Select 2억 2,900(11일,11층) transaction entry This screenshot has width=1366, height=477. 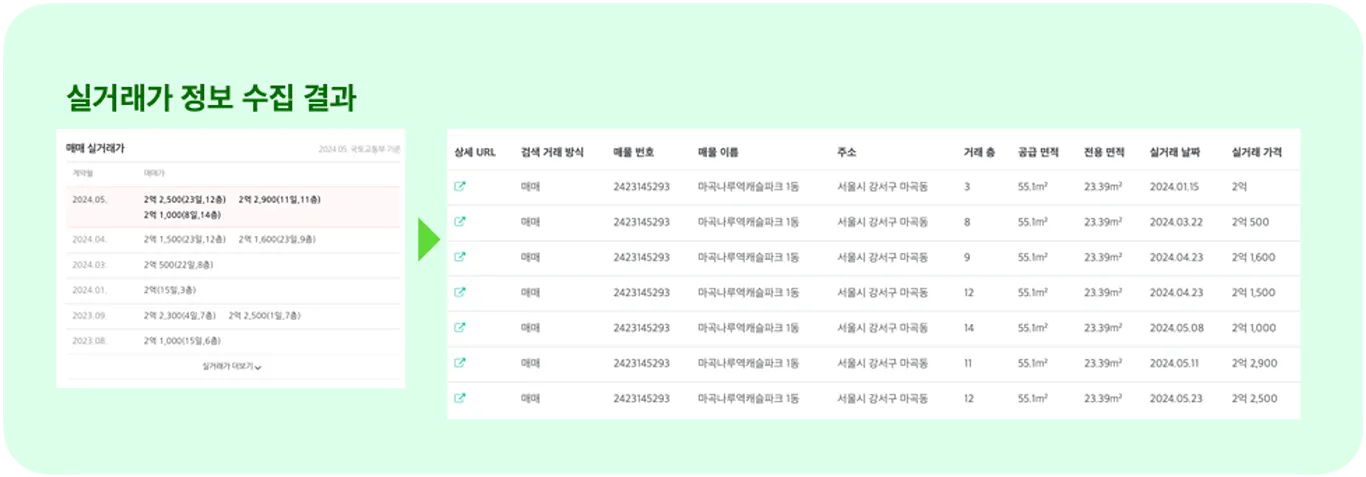point(279,200)
